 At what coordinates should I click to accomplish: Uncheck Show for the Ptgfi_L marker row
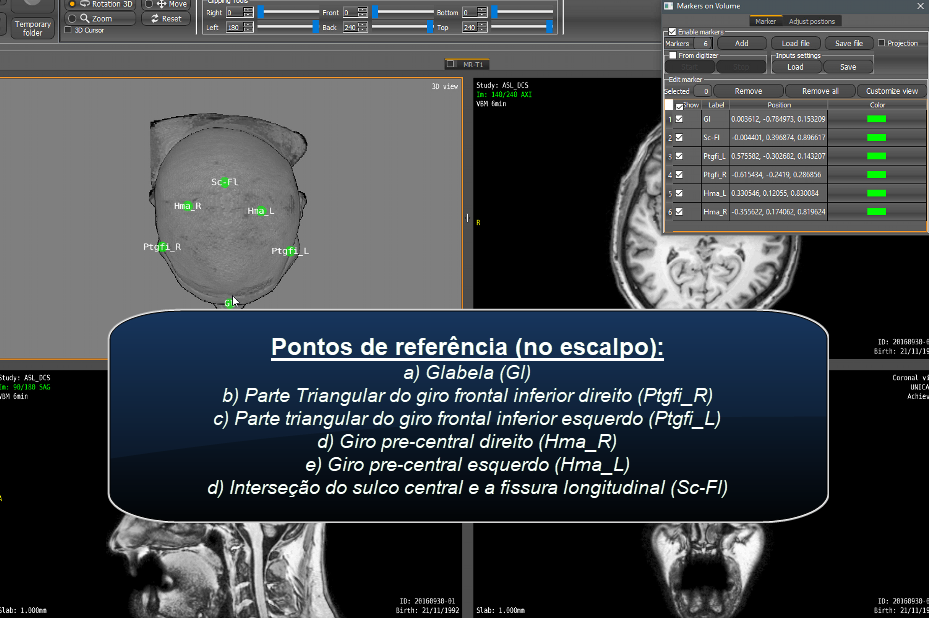point(679,156)
